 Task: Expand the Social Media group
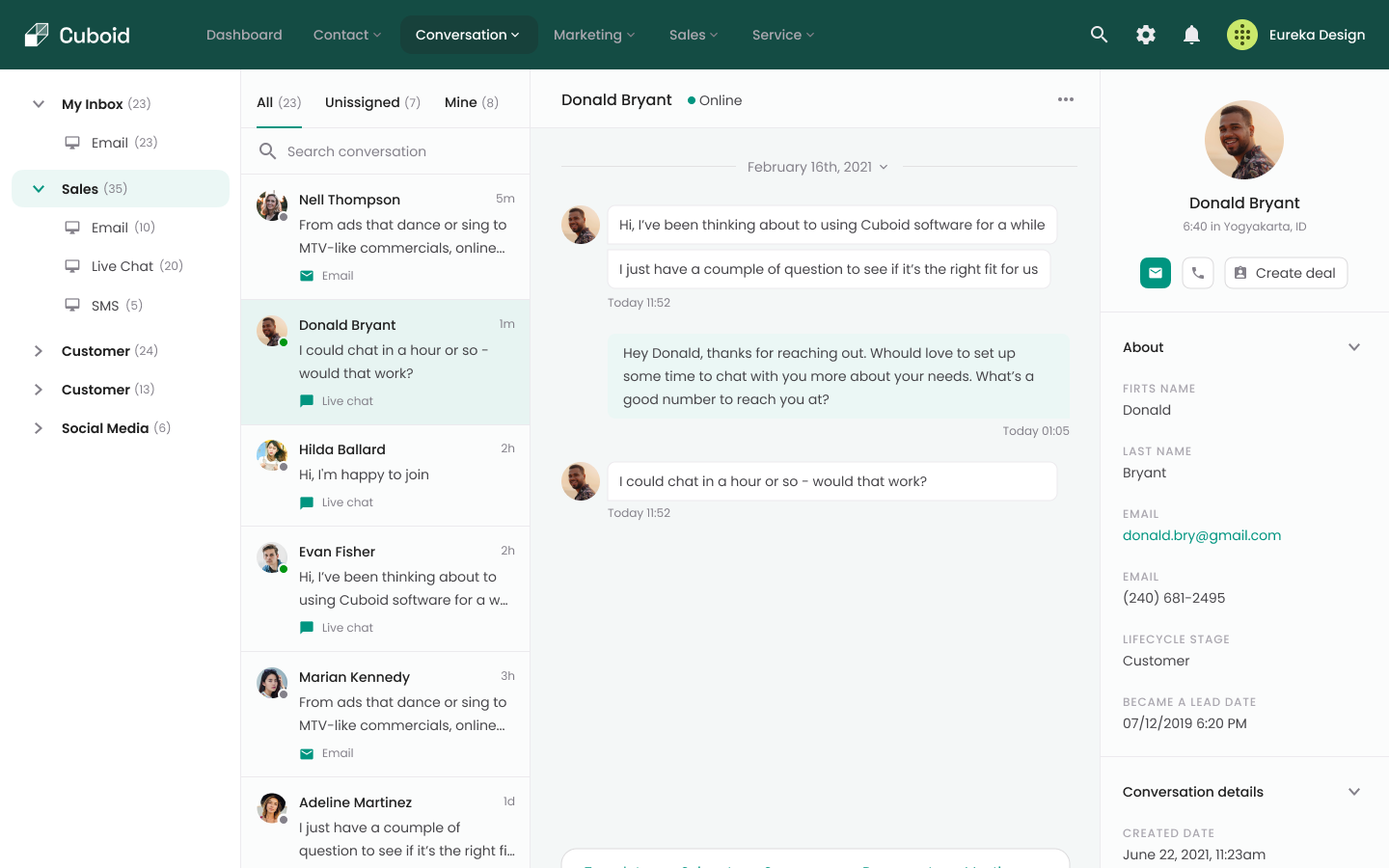point(39,428)
